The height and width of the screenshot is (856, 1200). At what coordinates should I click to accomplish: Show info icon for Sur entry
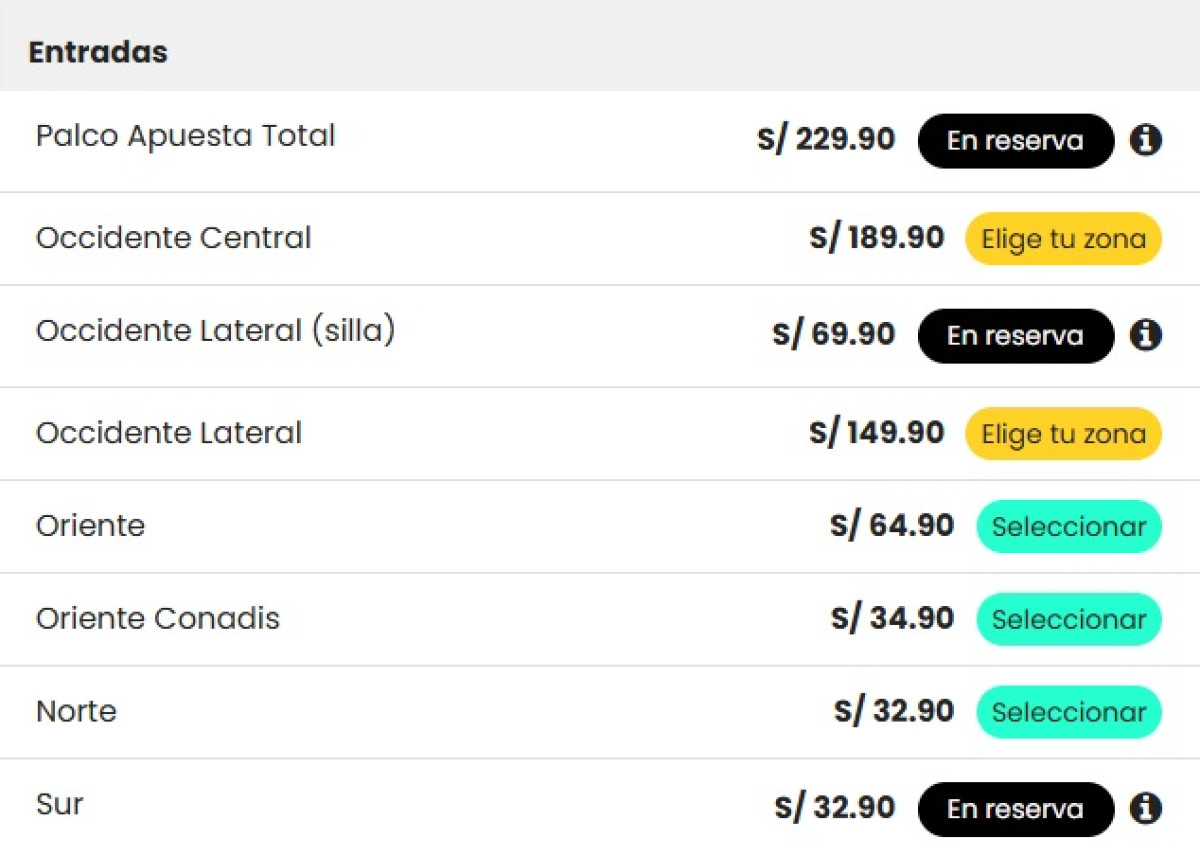pyautogui.click(x=1146, y=808)
